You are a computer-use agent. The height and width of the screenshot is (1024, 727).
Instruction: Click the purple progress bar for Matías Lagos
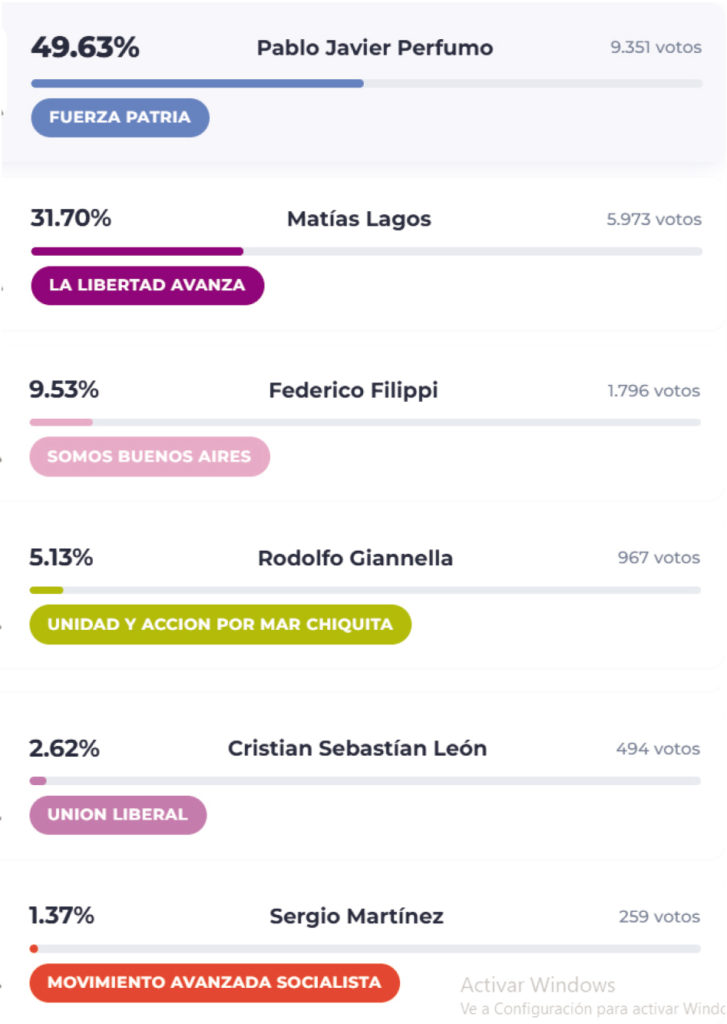(137, 251)
